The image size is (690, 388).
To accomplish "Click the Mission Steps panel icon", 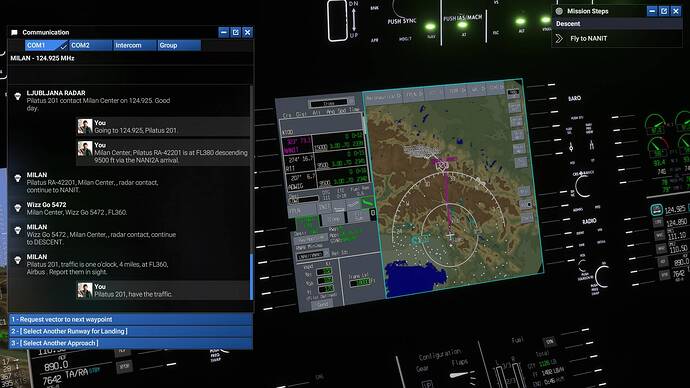I will (x=559, y=11).
